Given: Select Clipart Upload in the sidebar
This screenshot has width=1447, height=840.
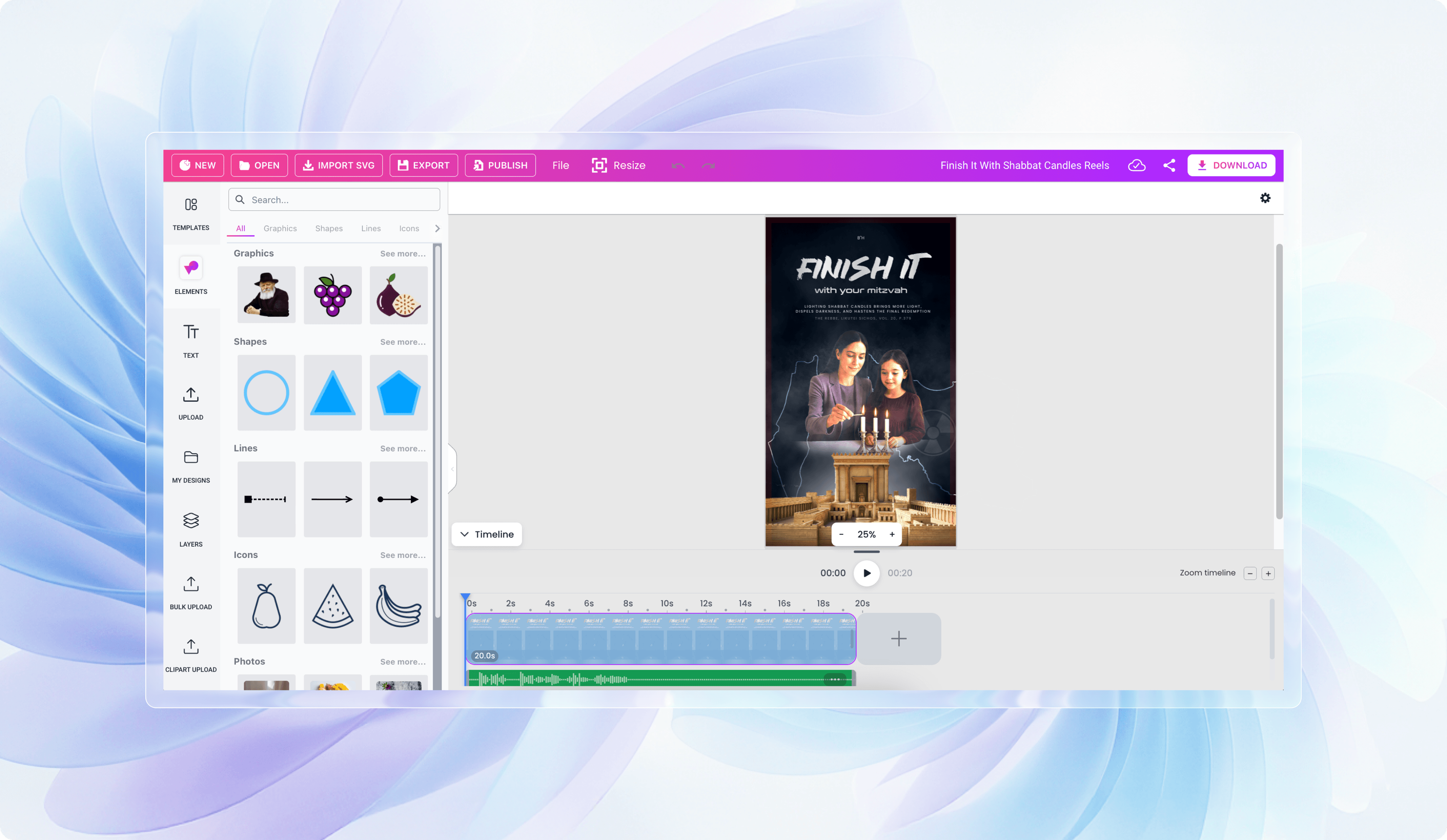Looking at the screenshot, I should point(191,655).
